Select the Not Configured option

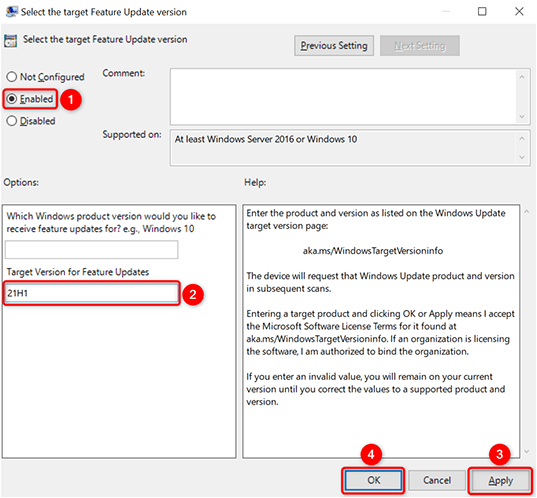(x=45, y=77)
